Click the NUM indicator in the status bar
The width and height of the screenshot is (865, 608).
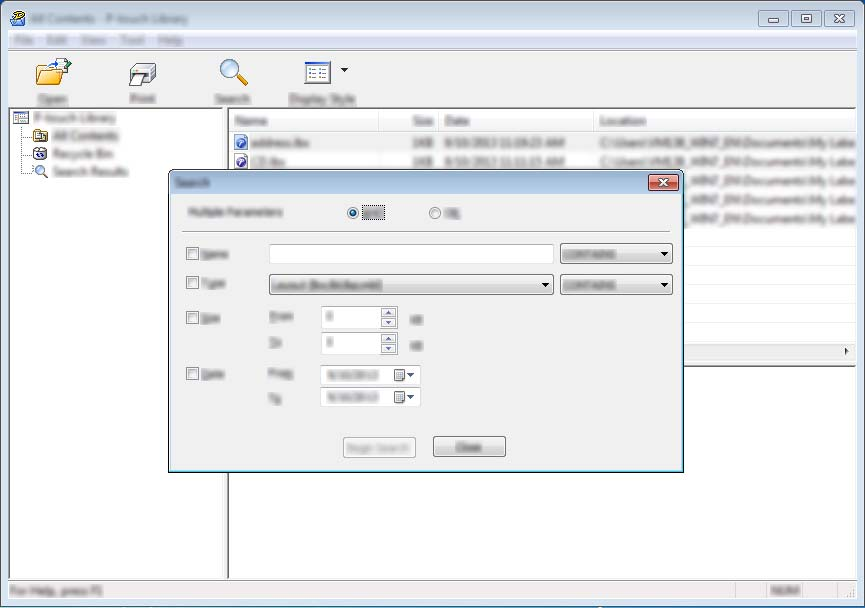(784, 590)
